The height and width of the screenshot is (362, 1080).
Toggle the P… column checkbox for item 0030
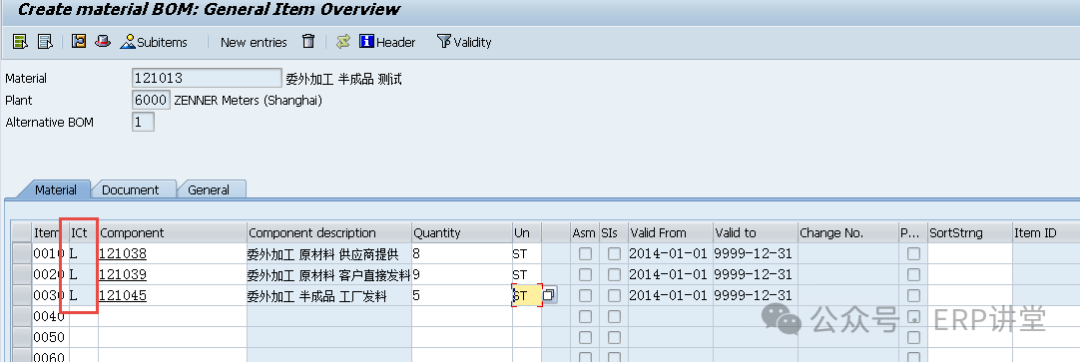pos(913,295)
